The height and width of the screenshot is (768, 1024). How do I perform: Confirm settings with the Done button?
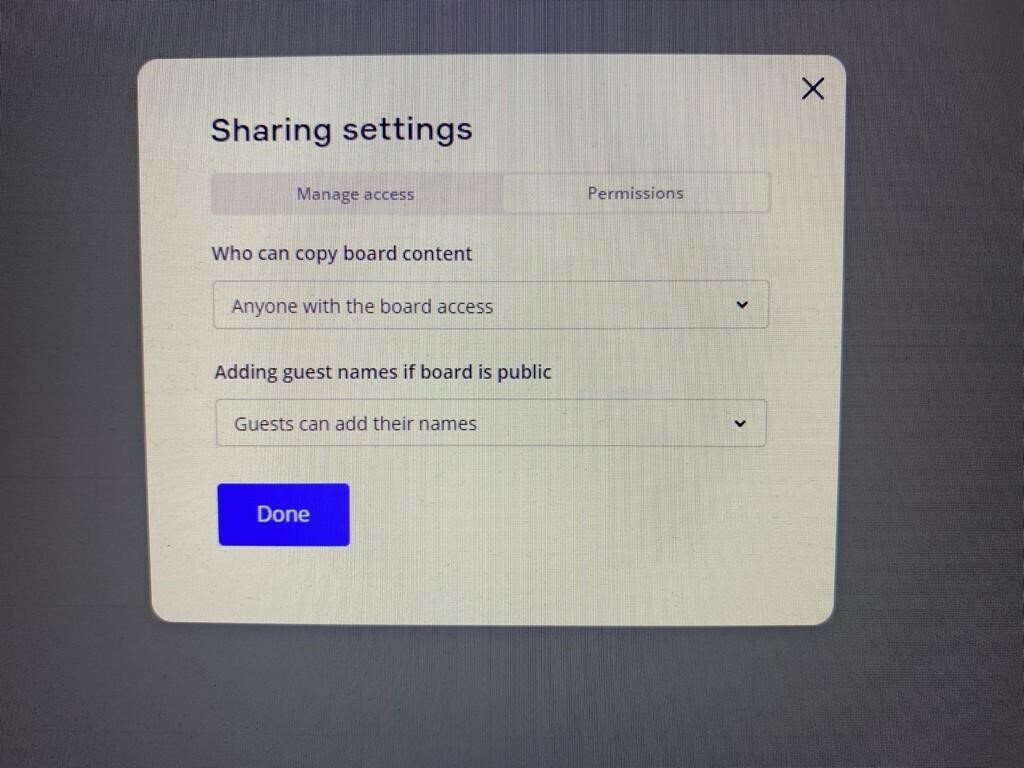[x=283, y=515]
